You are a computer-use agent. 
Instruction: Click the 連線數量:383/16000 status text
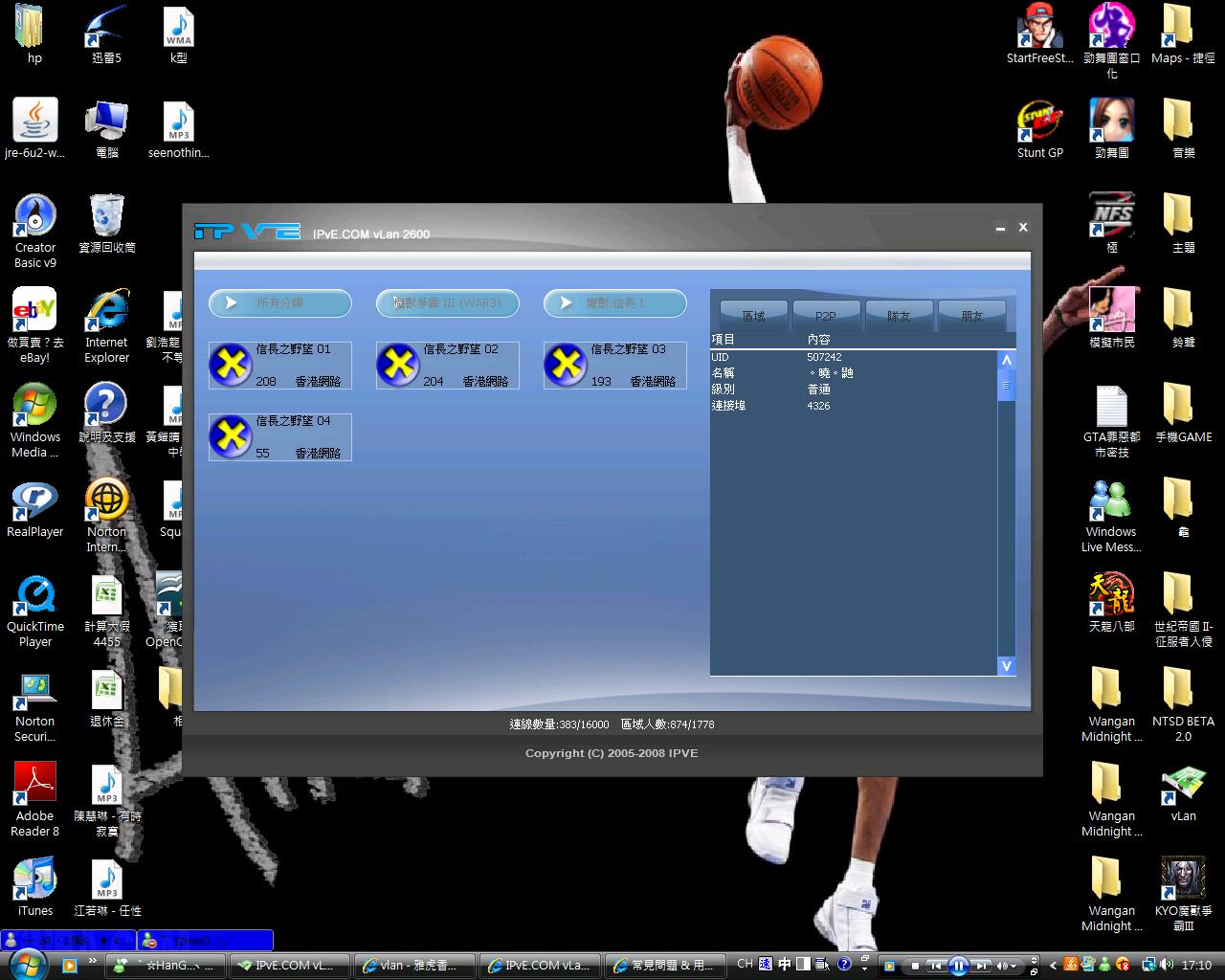(559, 724)
